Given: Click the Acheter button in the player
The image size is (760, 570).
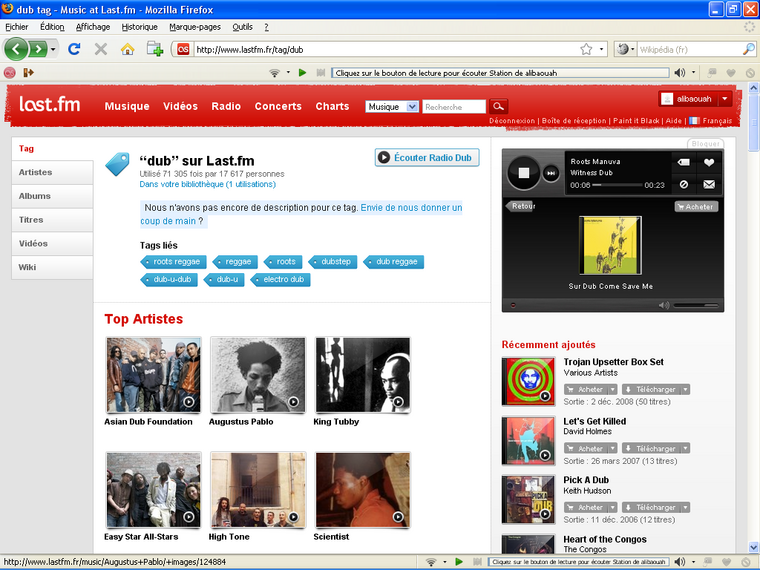Looking at the screenshot, I should tap(696, 206).
